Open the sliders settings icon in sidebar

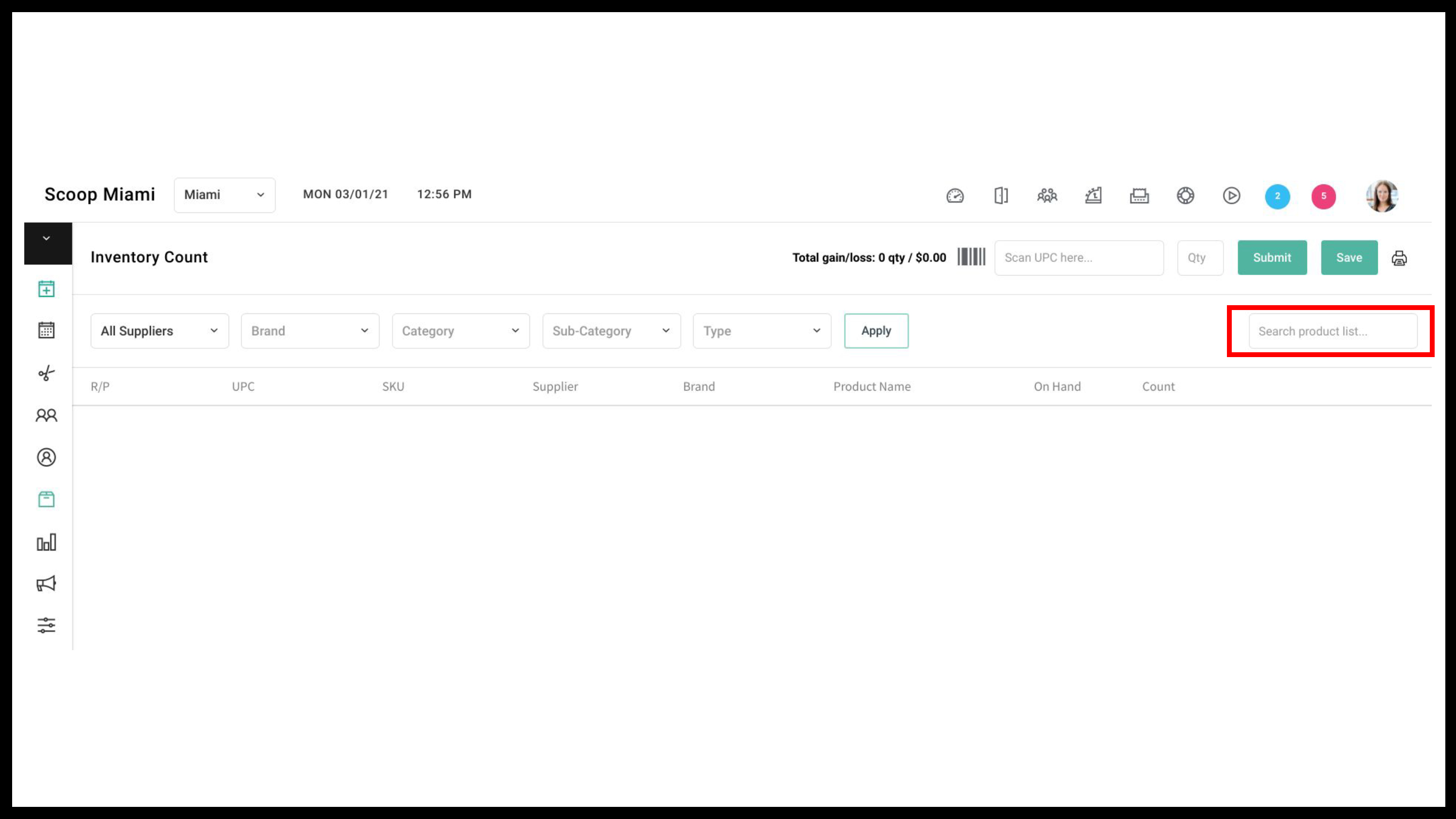[46, 625]
